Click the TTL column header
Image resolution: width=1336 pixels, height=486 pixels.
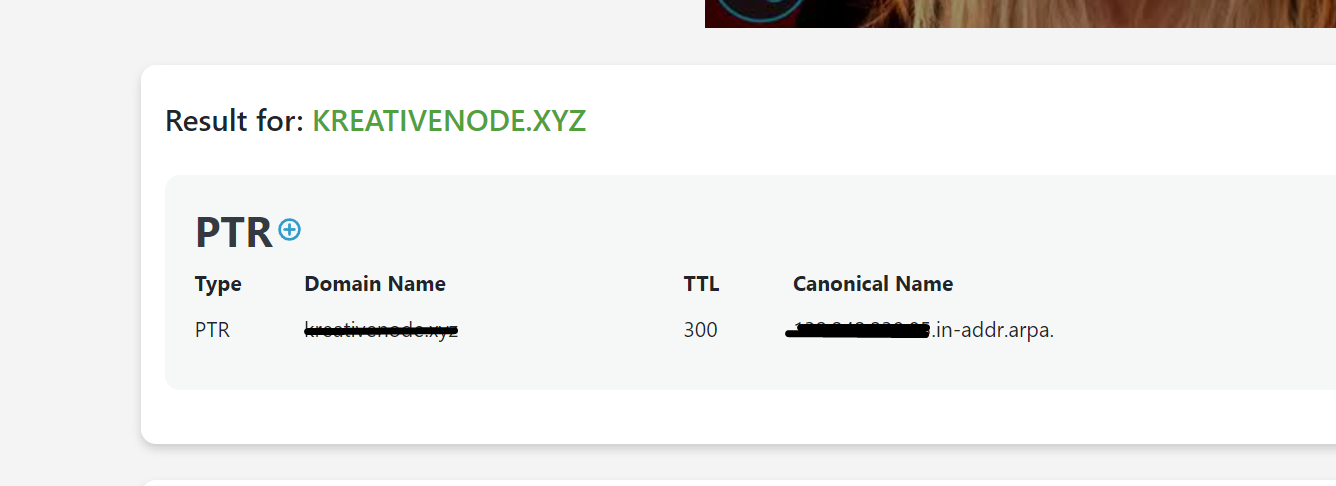[701, 284]
